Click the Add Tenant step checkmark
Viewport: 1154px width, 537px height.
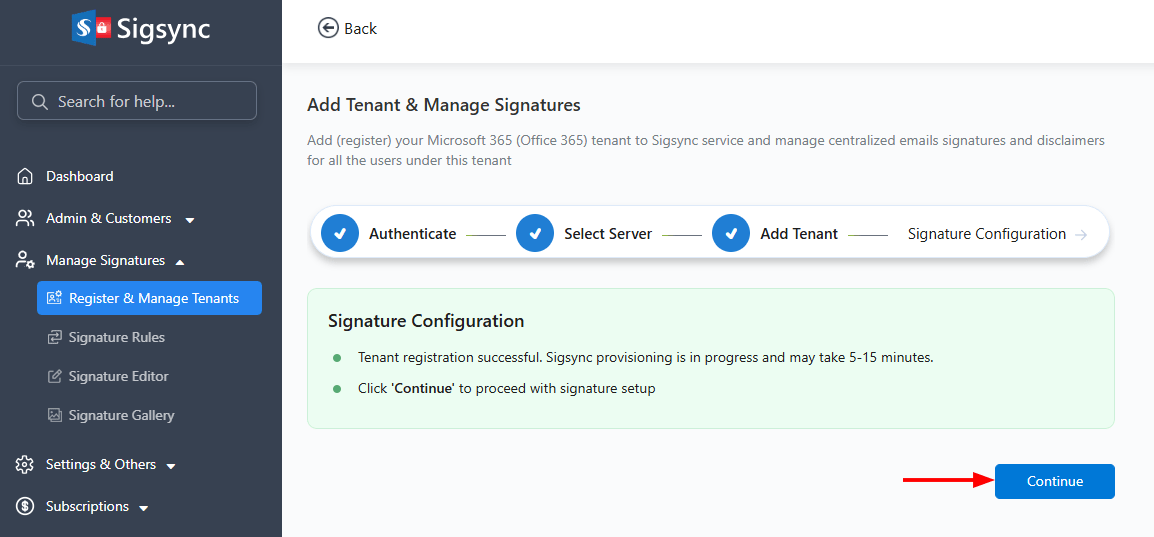tap(731, 234)
